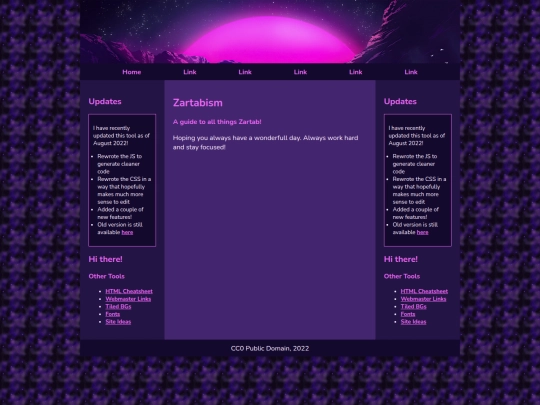This screenshot has width=540, height=405.
Task: Open Site Ideas in the left sidebar
Action: [118, 322]
